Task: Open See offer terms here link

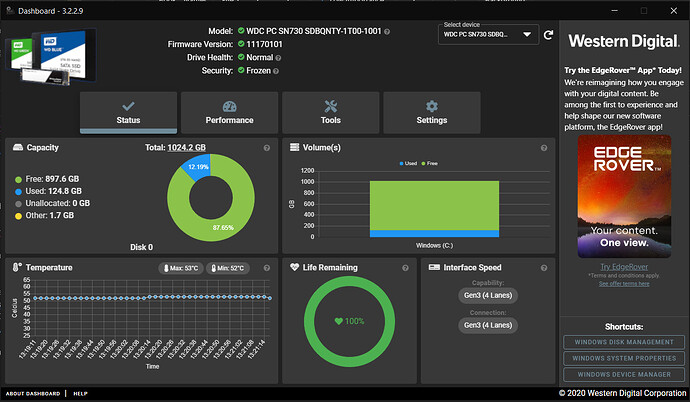Action: point(624,284)
